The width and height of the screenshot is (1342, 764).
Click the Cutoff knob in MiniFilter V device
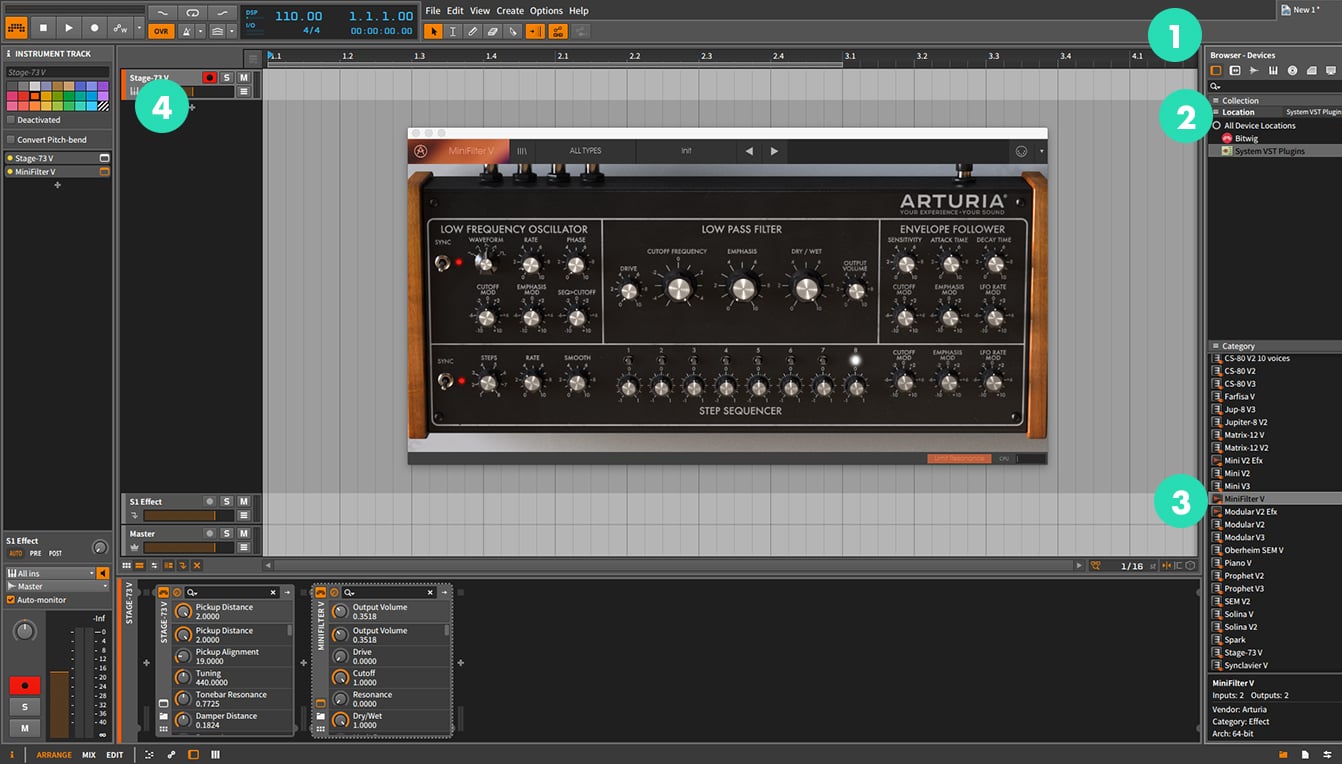coord(340,678)
